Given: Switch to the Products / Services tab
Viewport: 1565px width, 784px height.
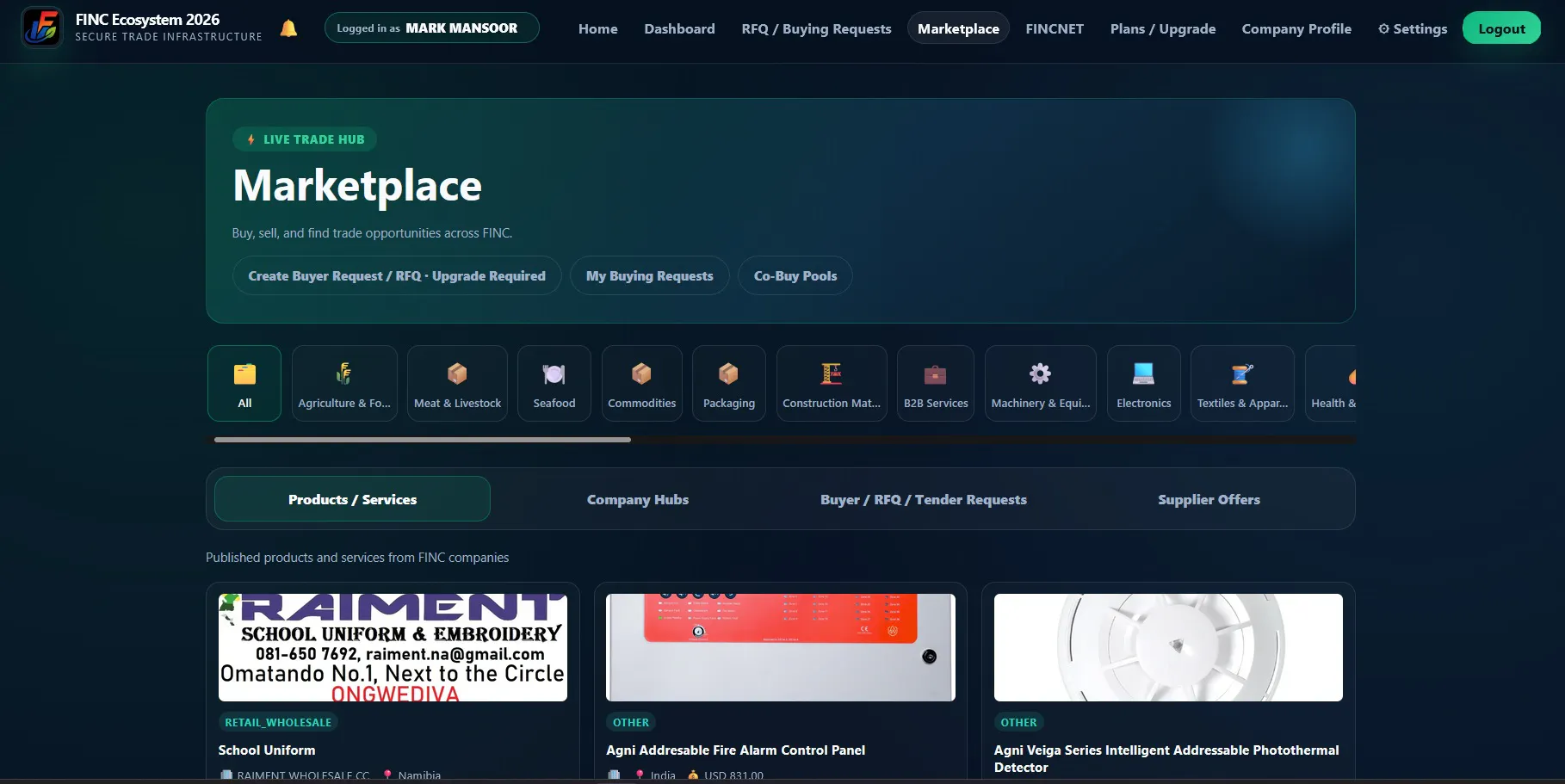Looking at the screenshot, I should tap(352, 499).
